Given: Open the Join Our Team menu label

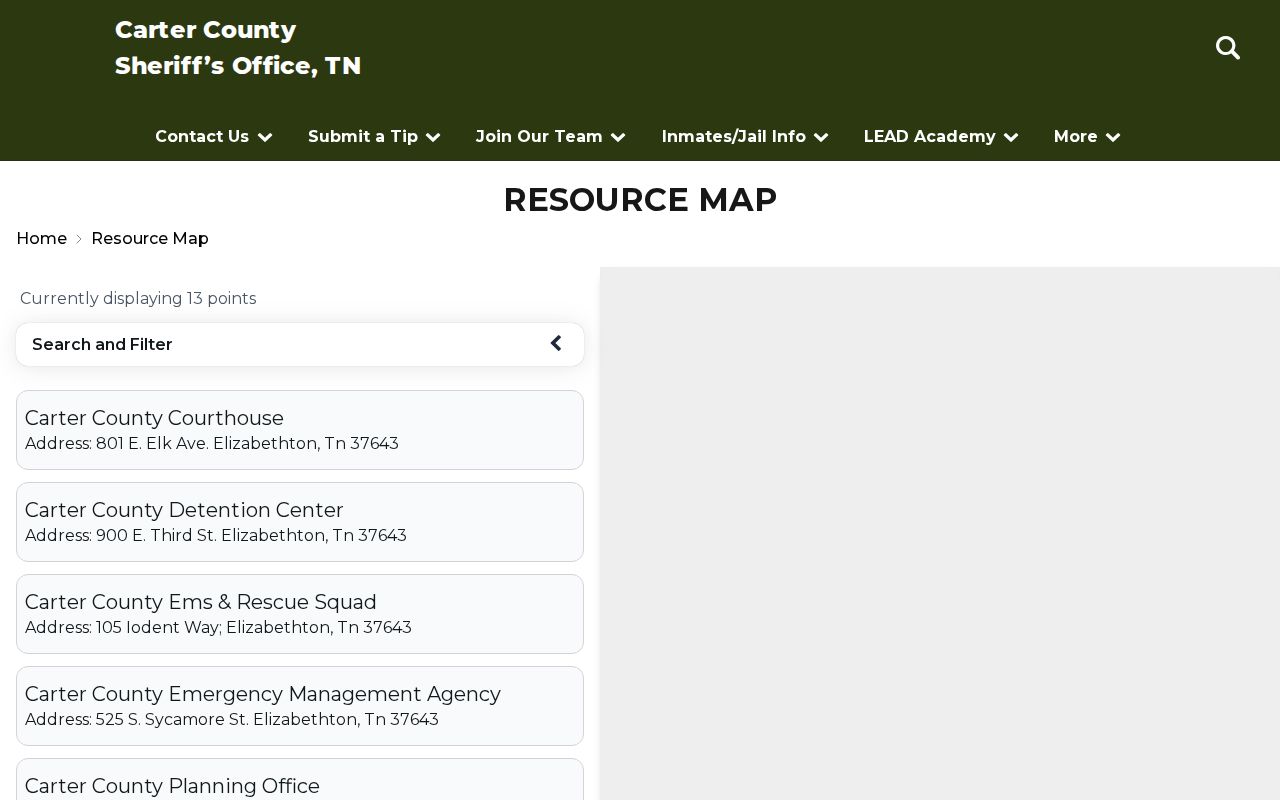Looking at the screenshot, I should [539, 136].
